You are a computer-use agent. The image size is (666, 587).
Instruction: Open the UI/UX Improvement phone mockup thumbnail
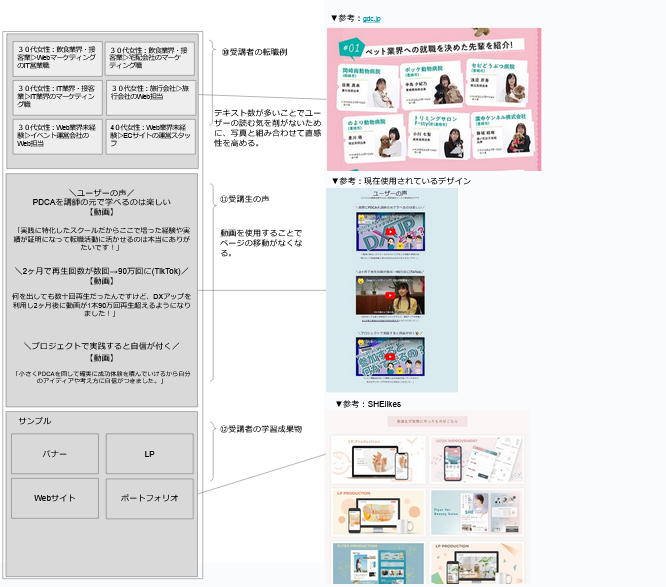pos(477,460)
